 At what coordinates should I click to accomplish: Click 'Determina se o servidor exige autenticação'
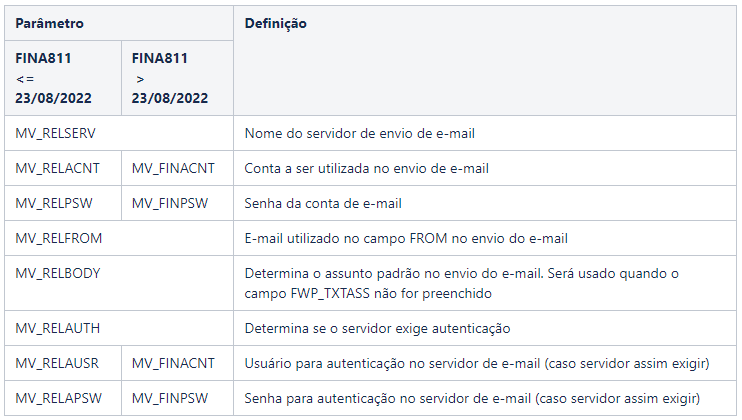click(377, 328)
